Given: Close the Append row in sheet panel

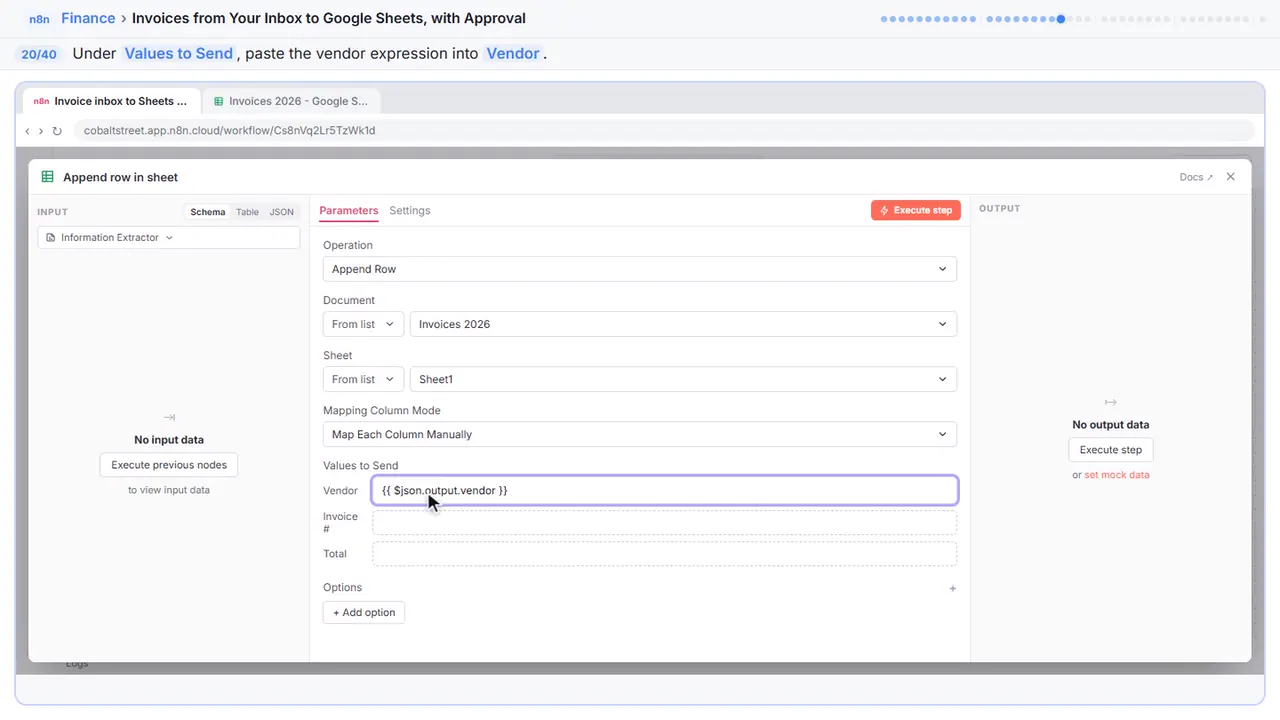Looking at the screenshot, I should [x=1231, y=177].
